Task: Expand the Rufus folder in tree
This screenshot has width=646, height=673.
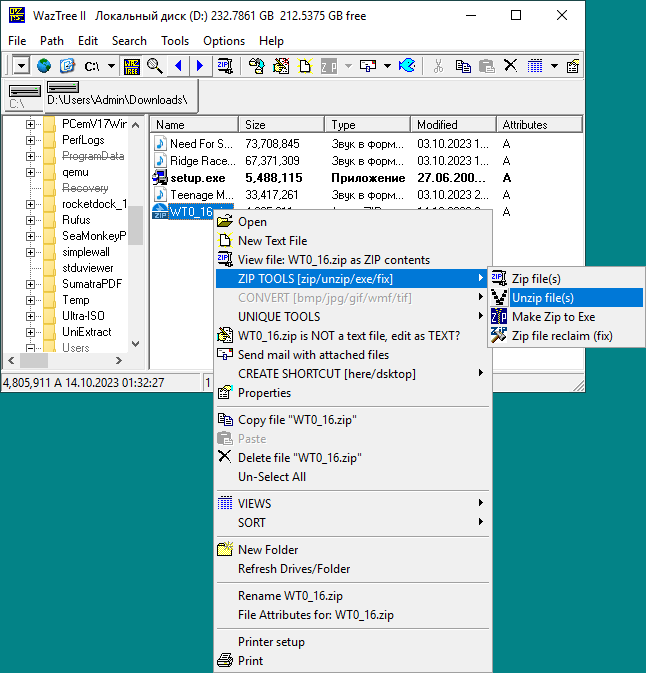Action: pos(30,220)
